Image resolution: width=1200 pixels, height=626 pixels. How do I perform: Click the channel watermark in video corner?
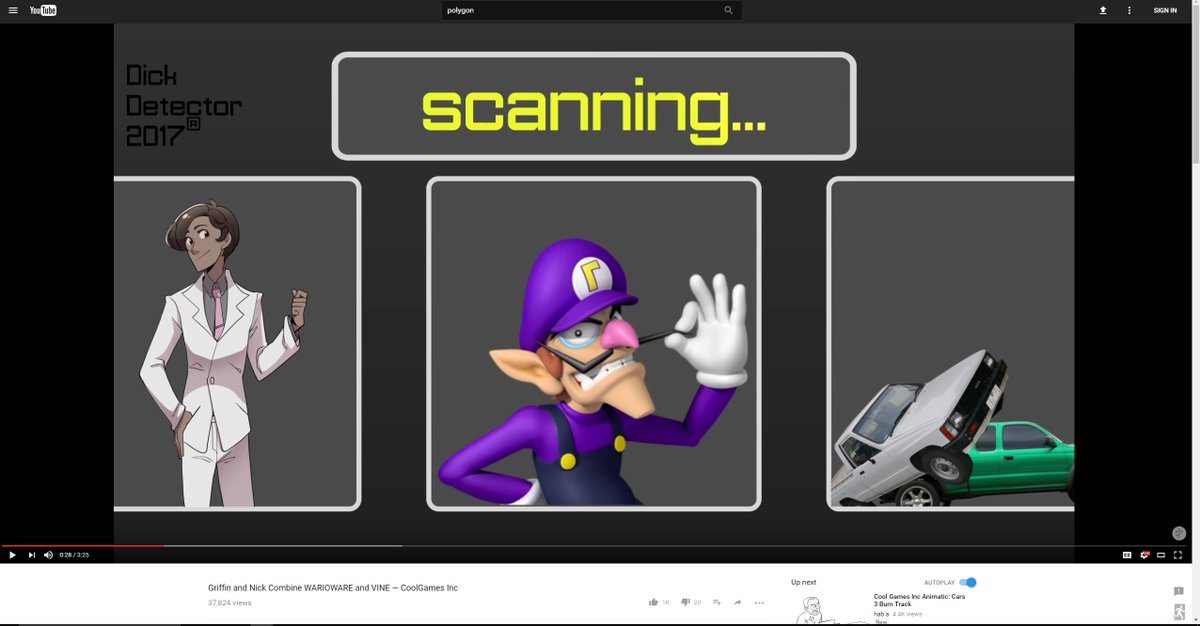(1178, 534)
